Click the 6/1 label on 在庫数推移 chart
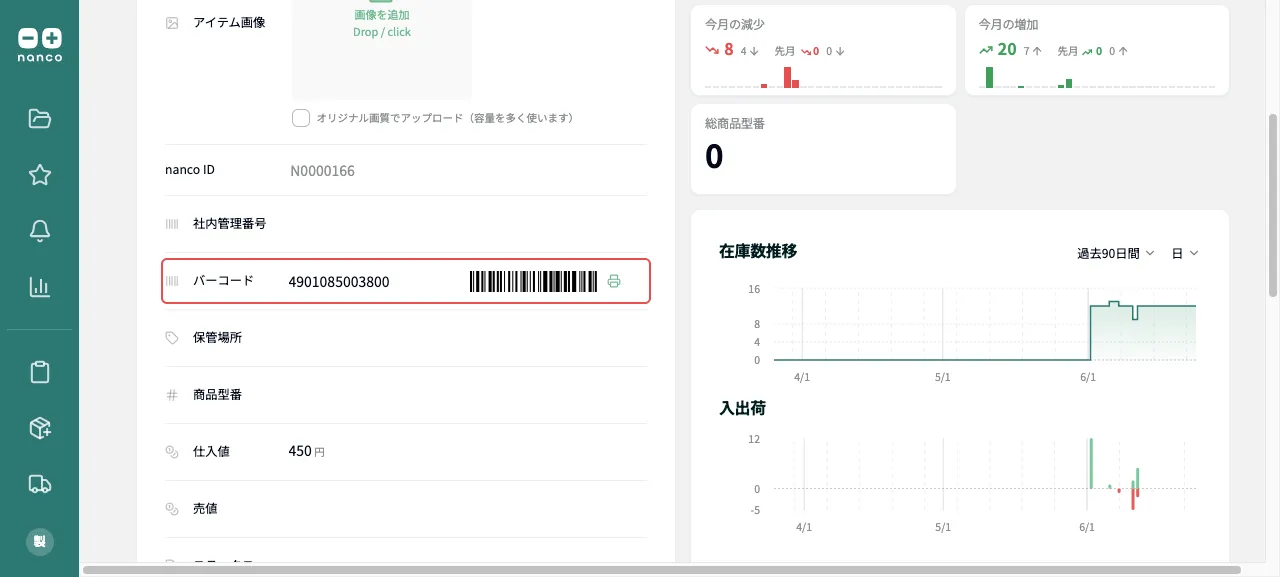The height and width of the screenshot is (577, 1280). (x=1088, y=378)
